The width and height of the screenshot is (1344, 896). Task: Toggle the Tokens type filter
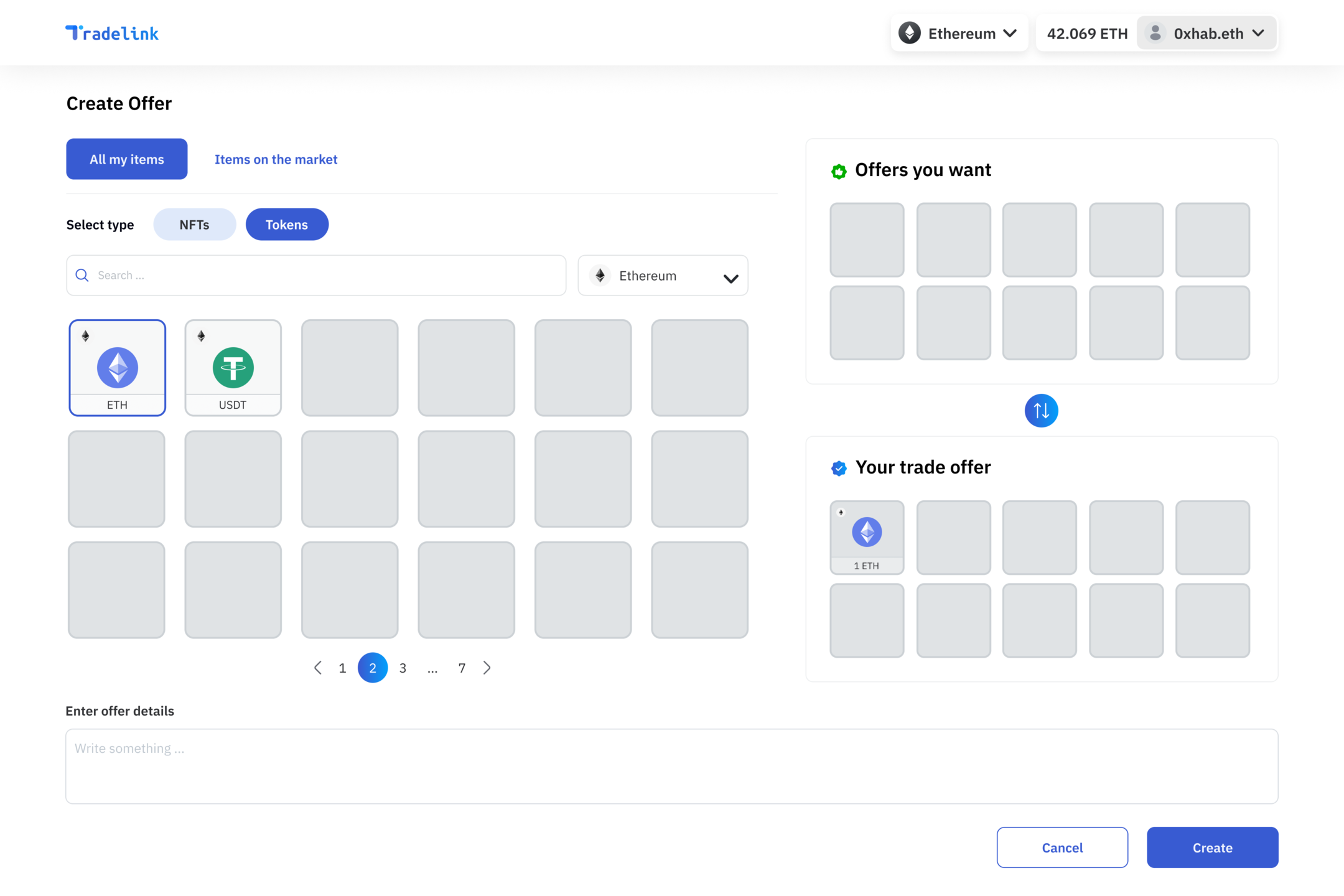pos(287,225)
